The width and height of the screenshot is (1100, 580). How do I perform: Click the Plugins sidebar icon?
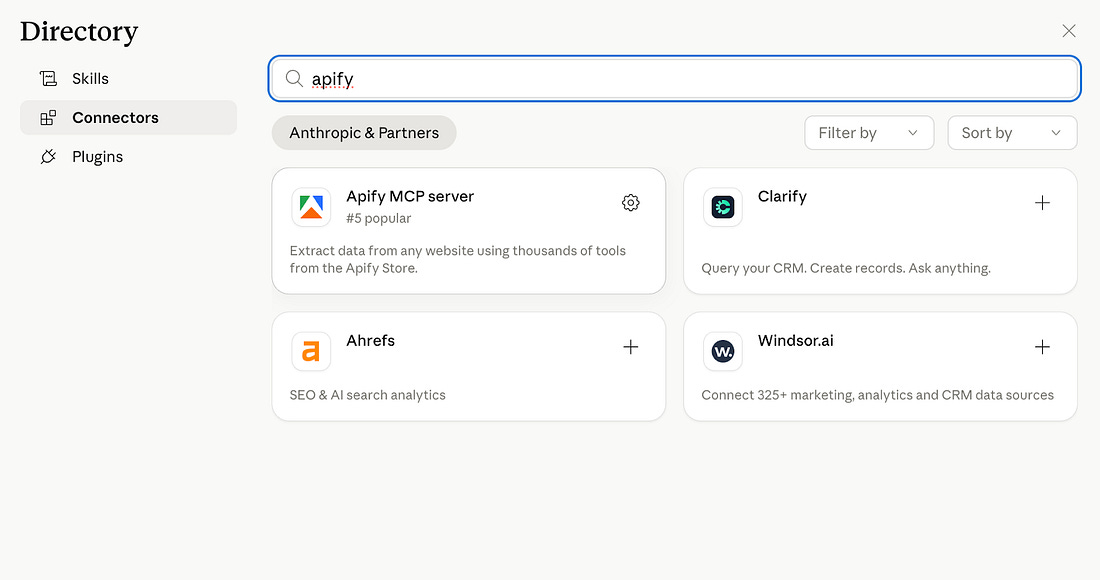48,156
